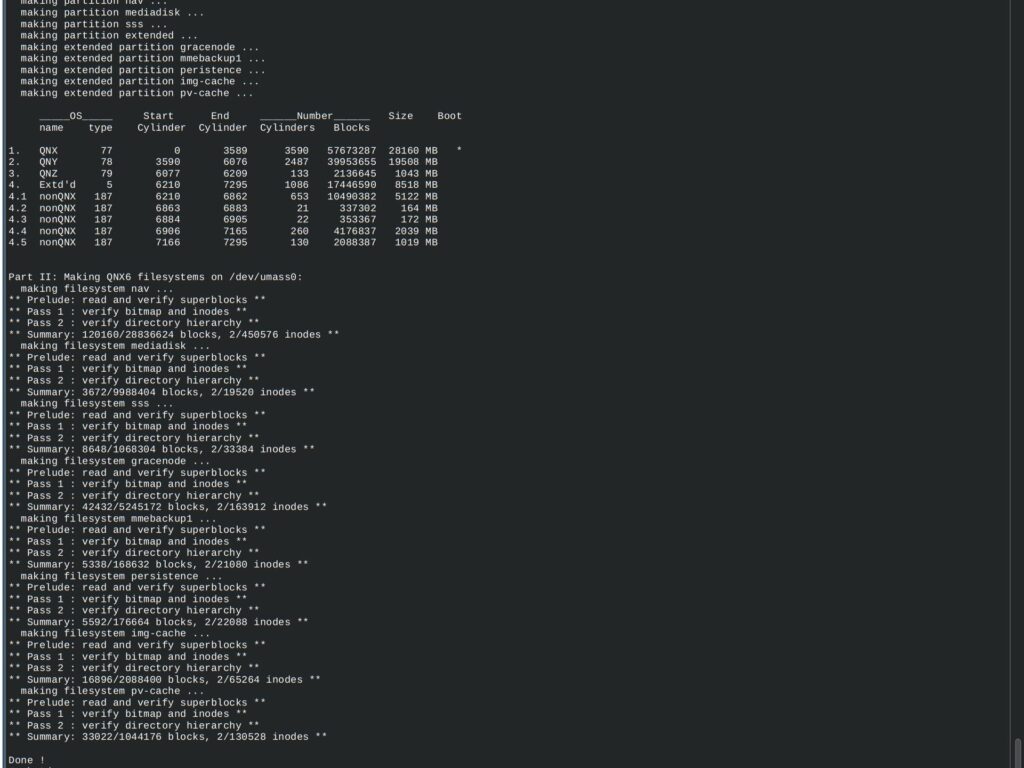Click the 'making partition sss' line
Screen dimensions: 1024x768
pos(93,24)
